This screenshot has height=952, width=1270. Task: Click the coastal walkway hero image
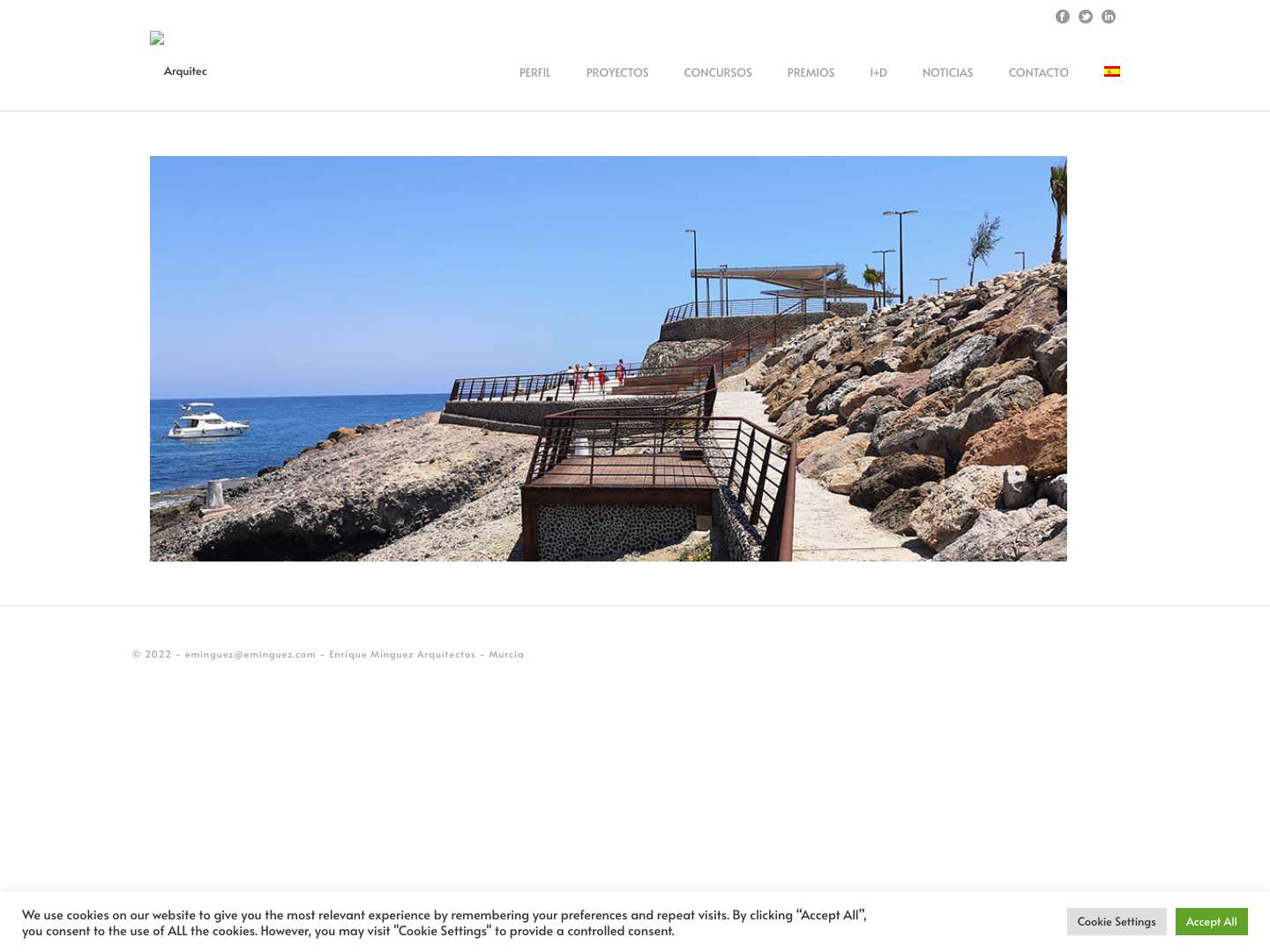pyautogui.click(x=609, y=359)
